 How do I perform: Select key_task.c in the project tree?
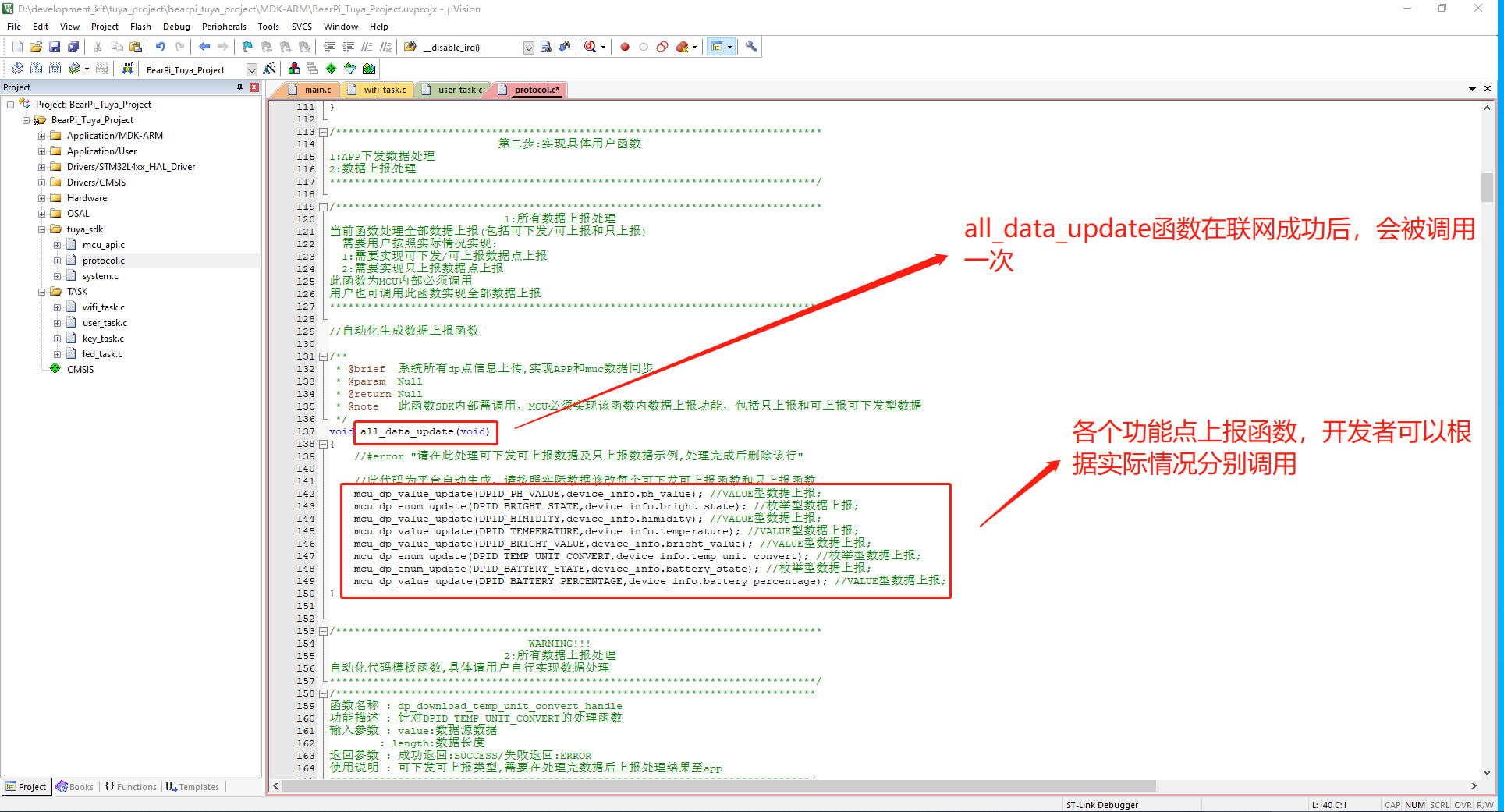point(103,339)
